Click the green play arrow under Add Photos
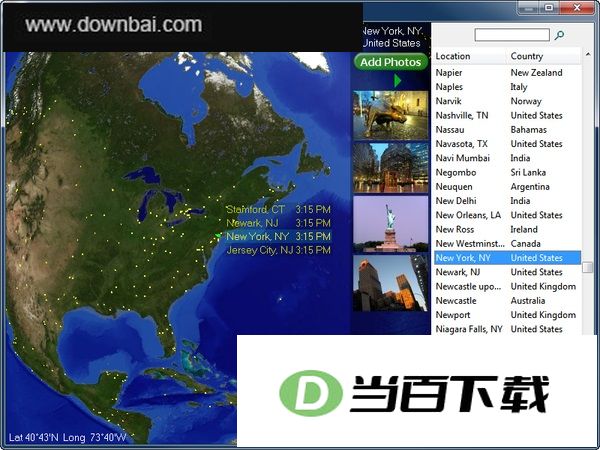Viewport: 600px width, 450px height. pyautogui.click(x=398, y=80)
